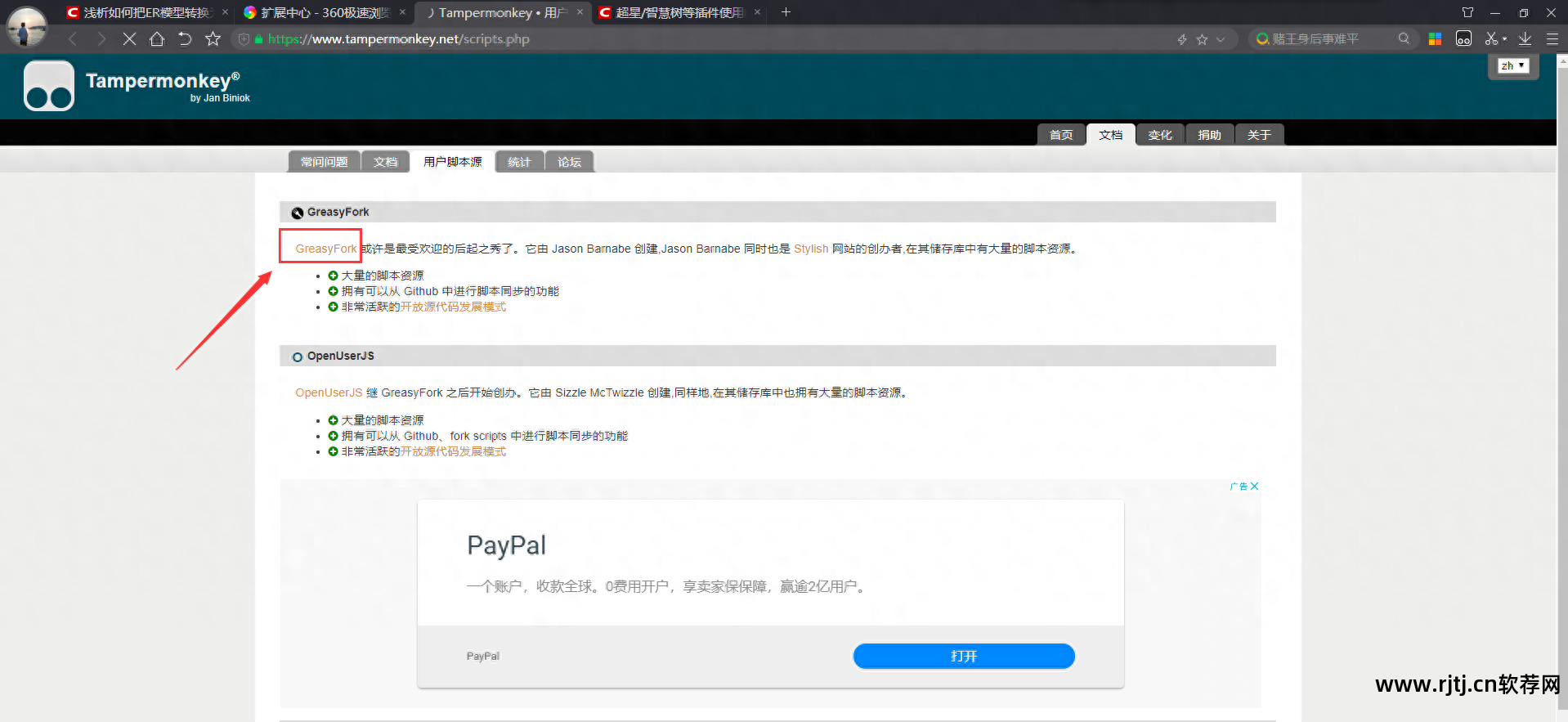Click the Tampermonkey logo in the header
The image size is (1568, 722).
tap(49, 86)
